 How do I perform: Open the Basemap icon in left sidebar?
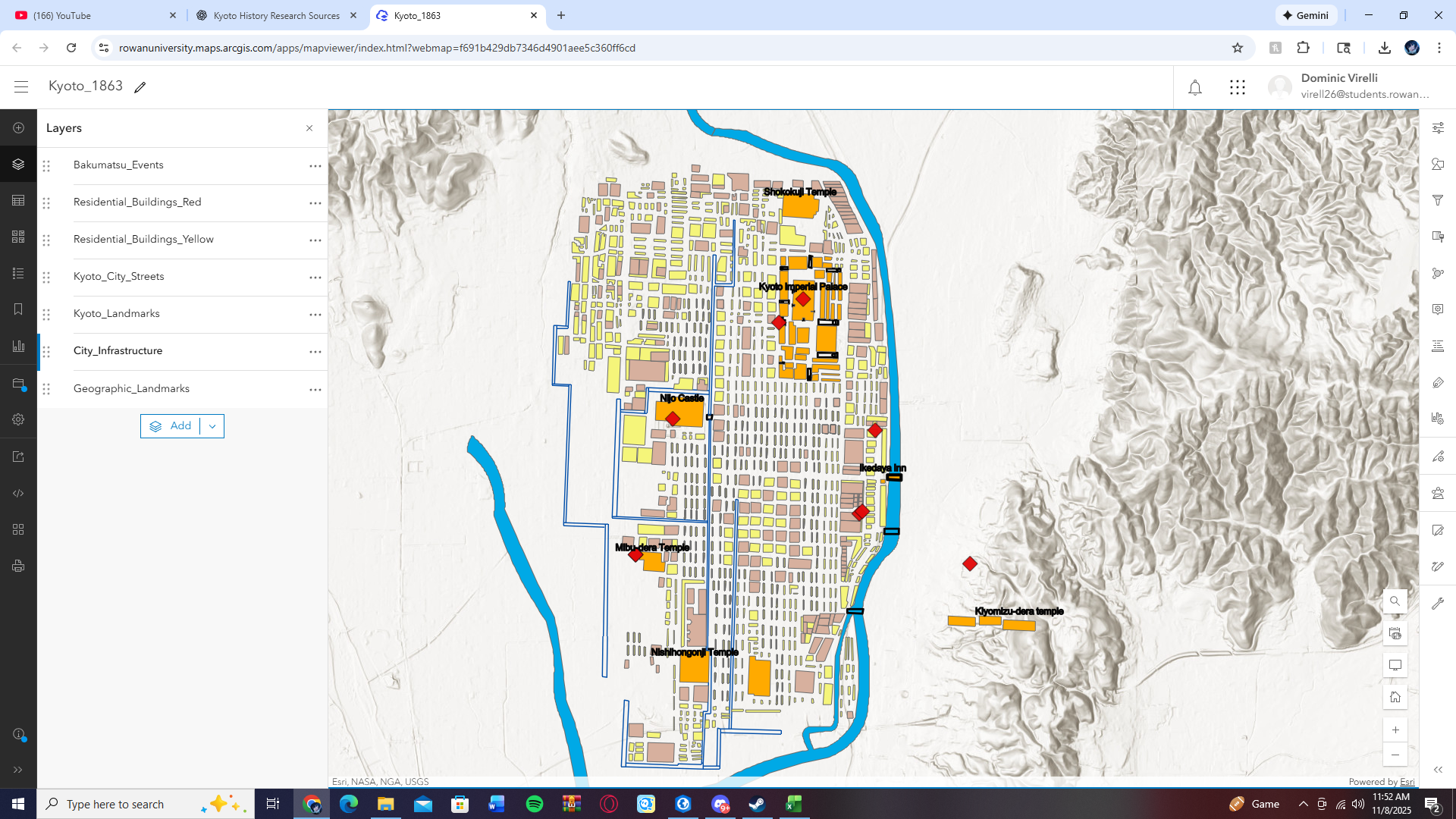click(x=18, y=237)
